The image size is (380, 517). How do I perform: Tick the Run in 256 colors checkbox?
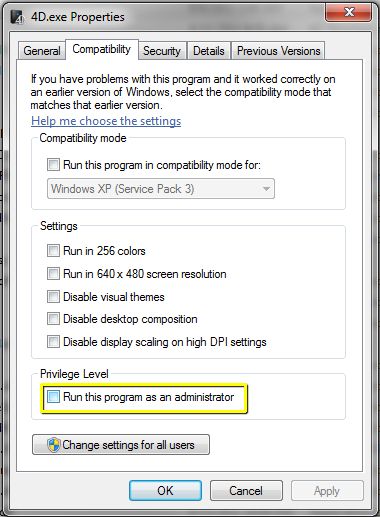pyautogui.click(x=53, y=251)
